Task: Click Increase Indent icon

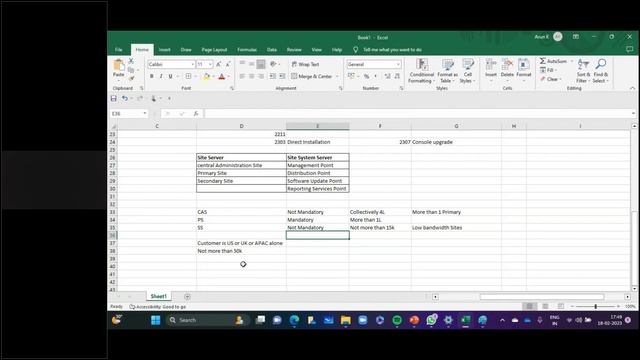Action: pos(282,76)
